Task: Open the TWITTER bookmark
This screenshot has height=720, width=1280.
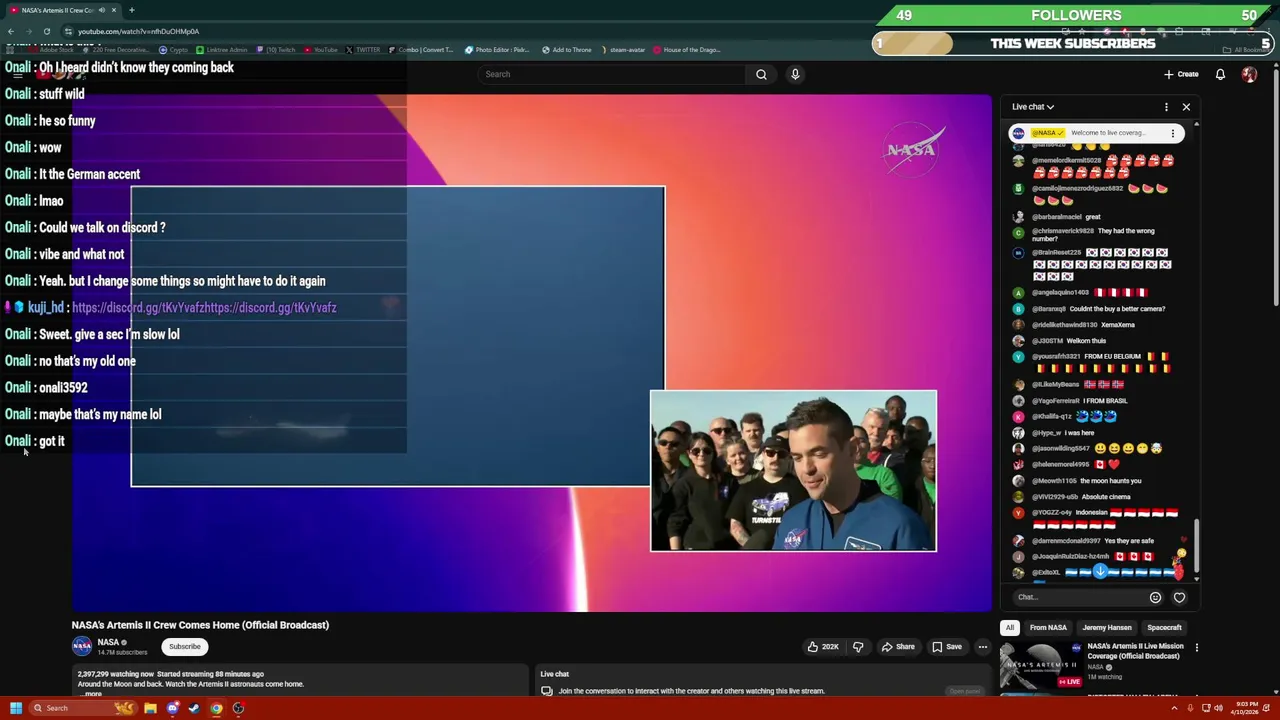Action: pos(363,50)
